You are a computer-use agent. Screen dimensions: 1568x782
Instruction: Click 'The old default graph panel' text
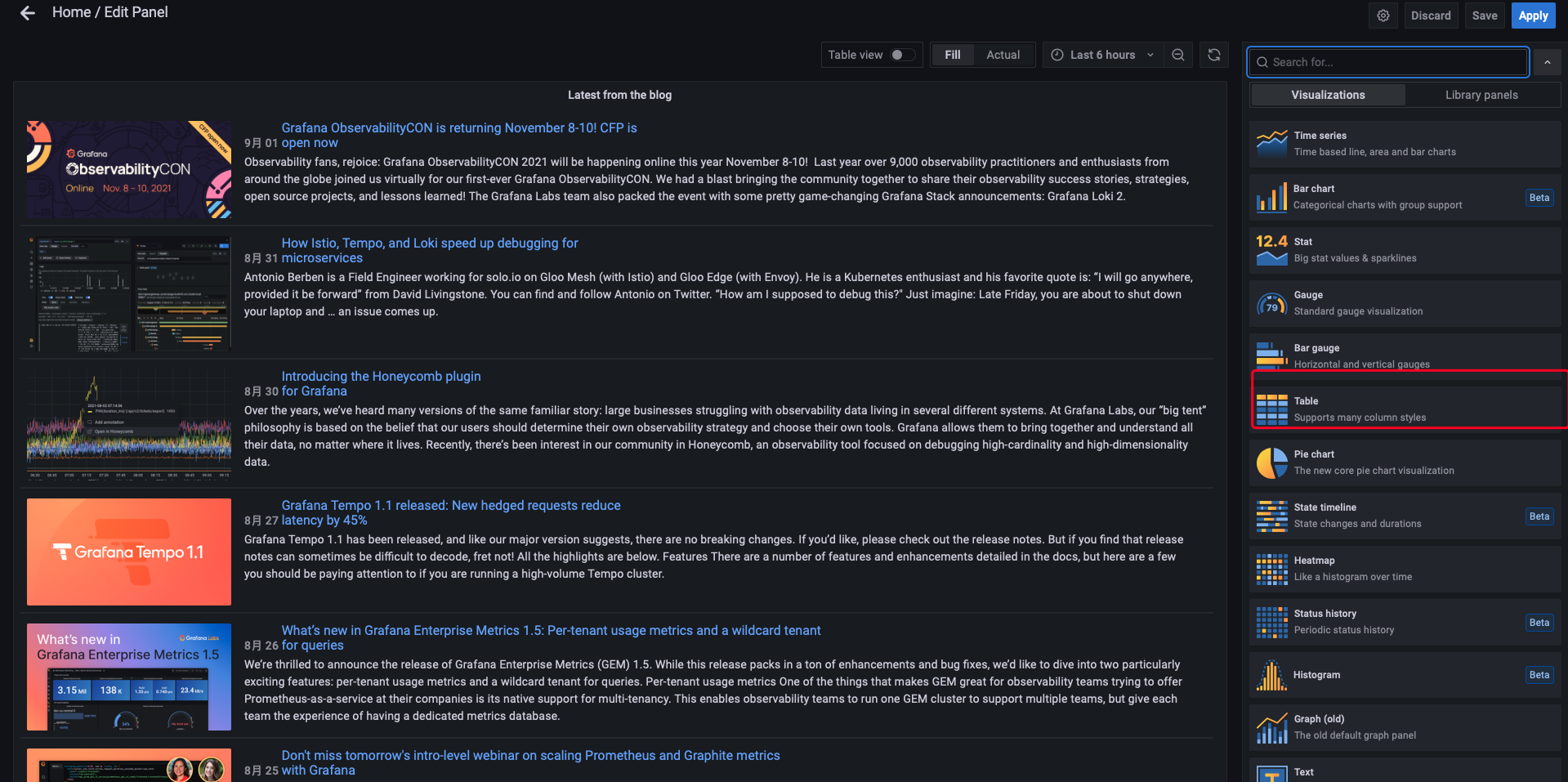[x=1355, y=735]
